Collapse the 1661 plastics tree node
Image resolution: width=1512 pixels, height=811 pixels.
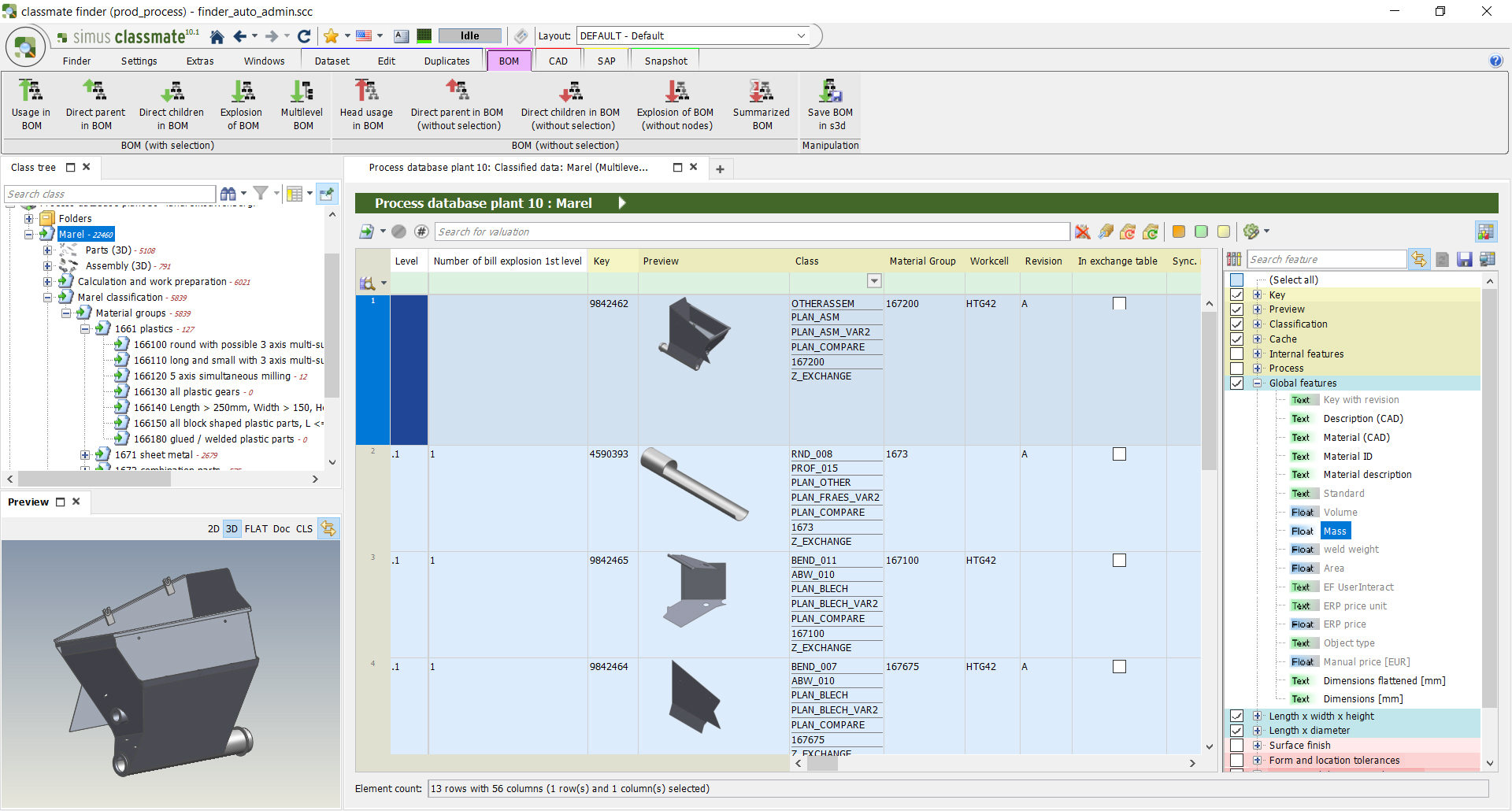[x=85, y=329]
